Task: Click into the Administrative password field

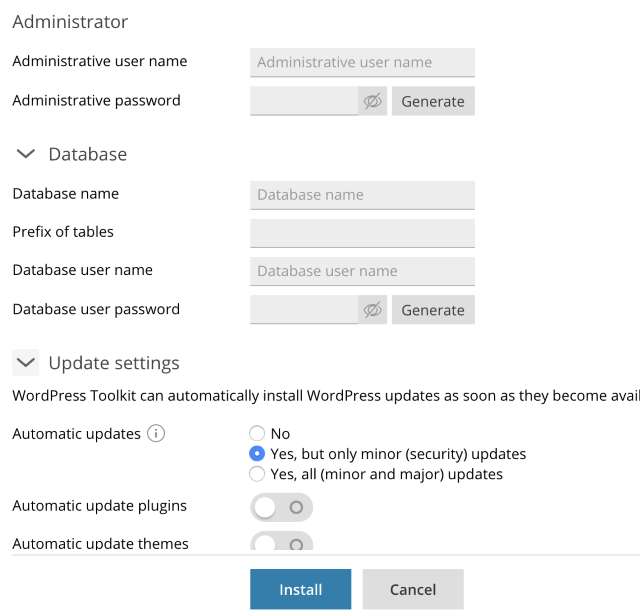Action: click(304, 101)
